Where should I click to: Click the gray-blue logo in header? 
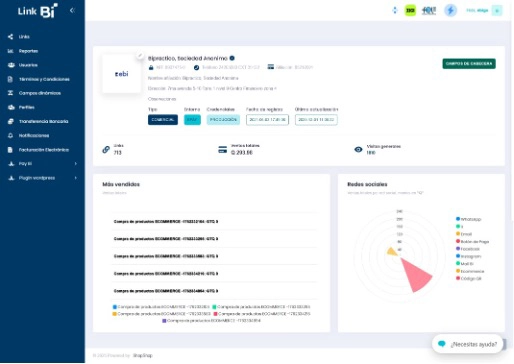429,10
